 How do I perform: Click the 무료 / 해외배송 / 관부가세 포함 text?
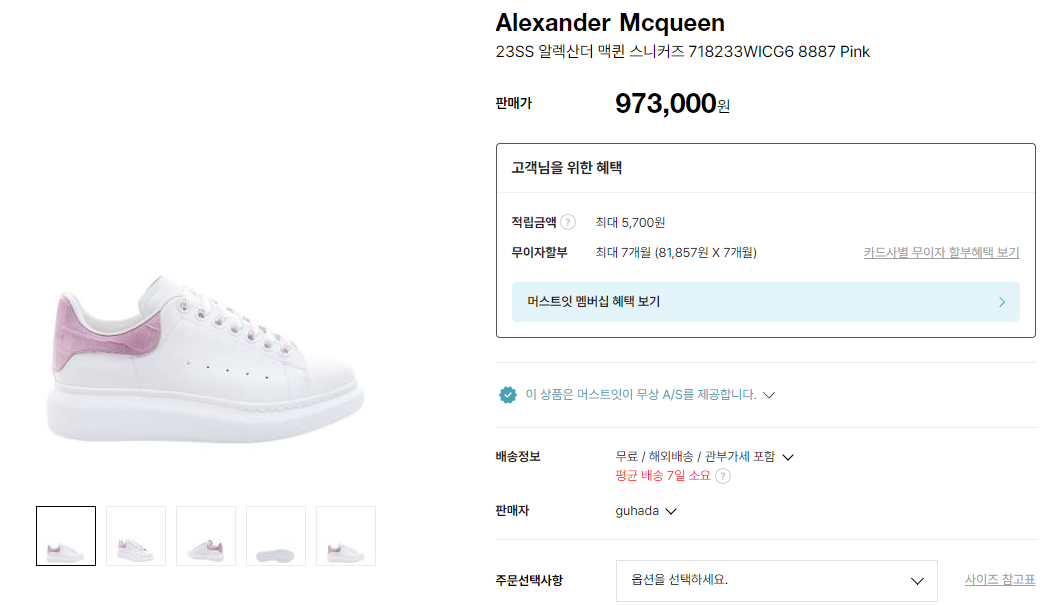pyautogui.click(x=695, y=456)
